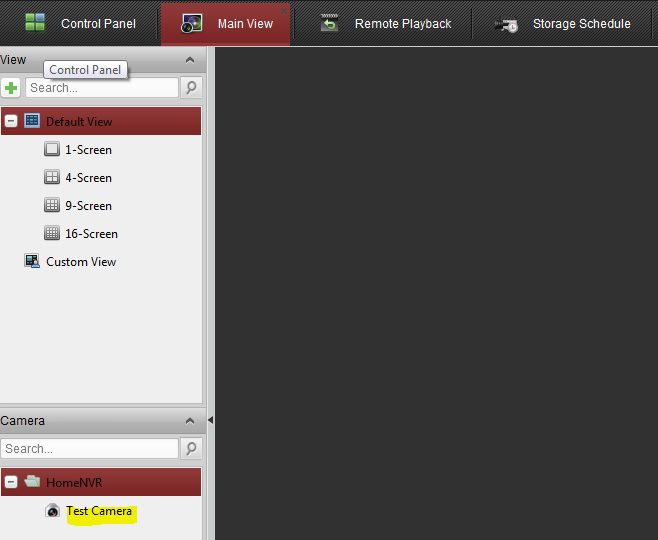This screenshot has height=540, width=658.
Task: Collapse the HomeNVR tree node
Action: click(x=11, y=483)
